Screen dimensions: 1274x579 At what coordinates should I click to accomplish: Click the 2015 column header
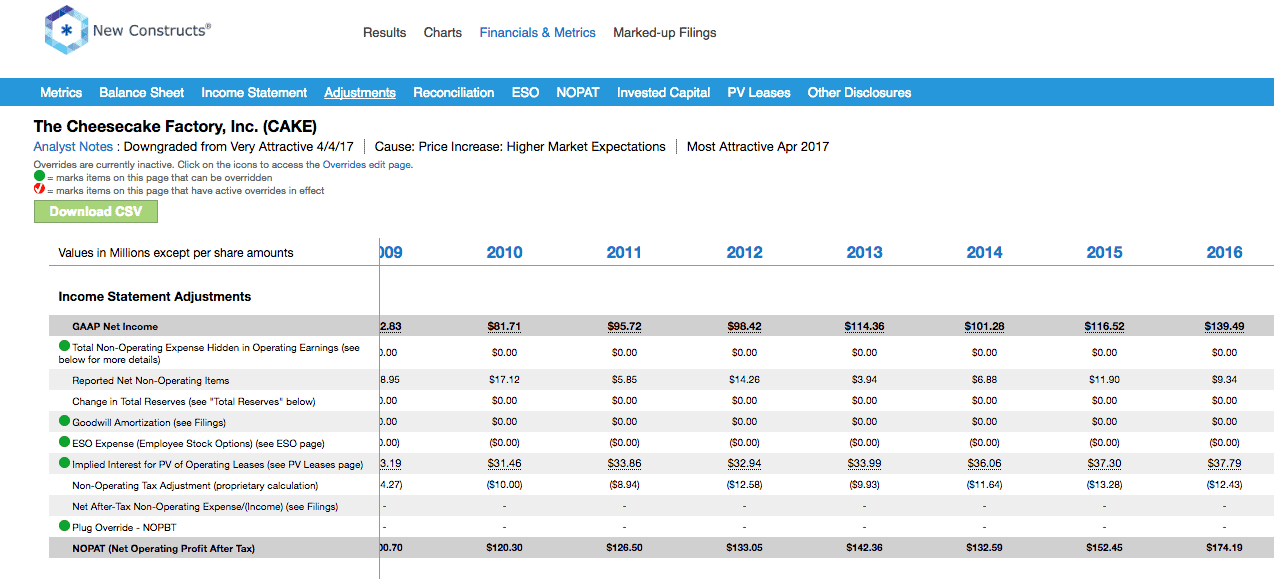(1105, 253)
